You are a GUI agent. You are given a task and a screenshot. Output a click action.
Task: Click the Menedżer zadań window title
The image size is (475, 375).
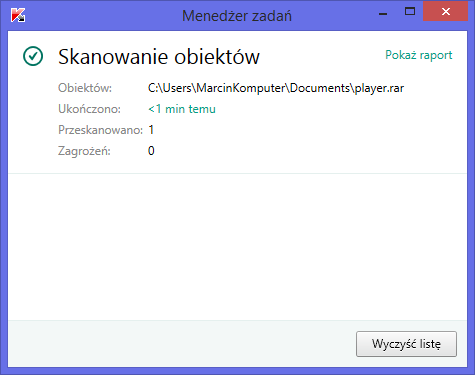pyautogui.click(x=237, y=16)
